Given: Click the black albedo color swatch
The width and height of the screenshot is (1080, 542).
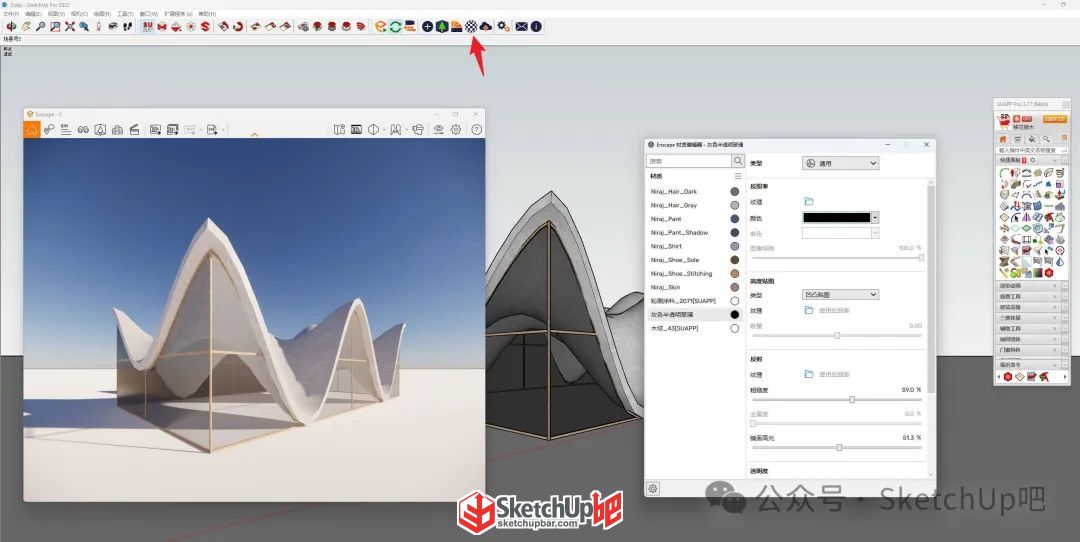Looking at the screenshot, I should point(837,218).
